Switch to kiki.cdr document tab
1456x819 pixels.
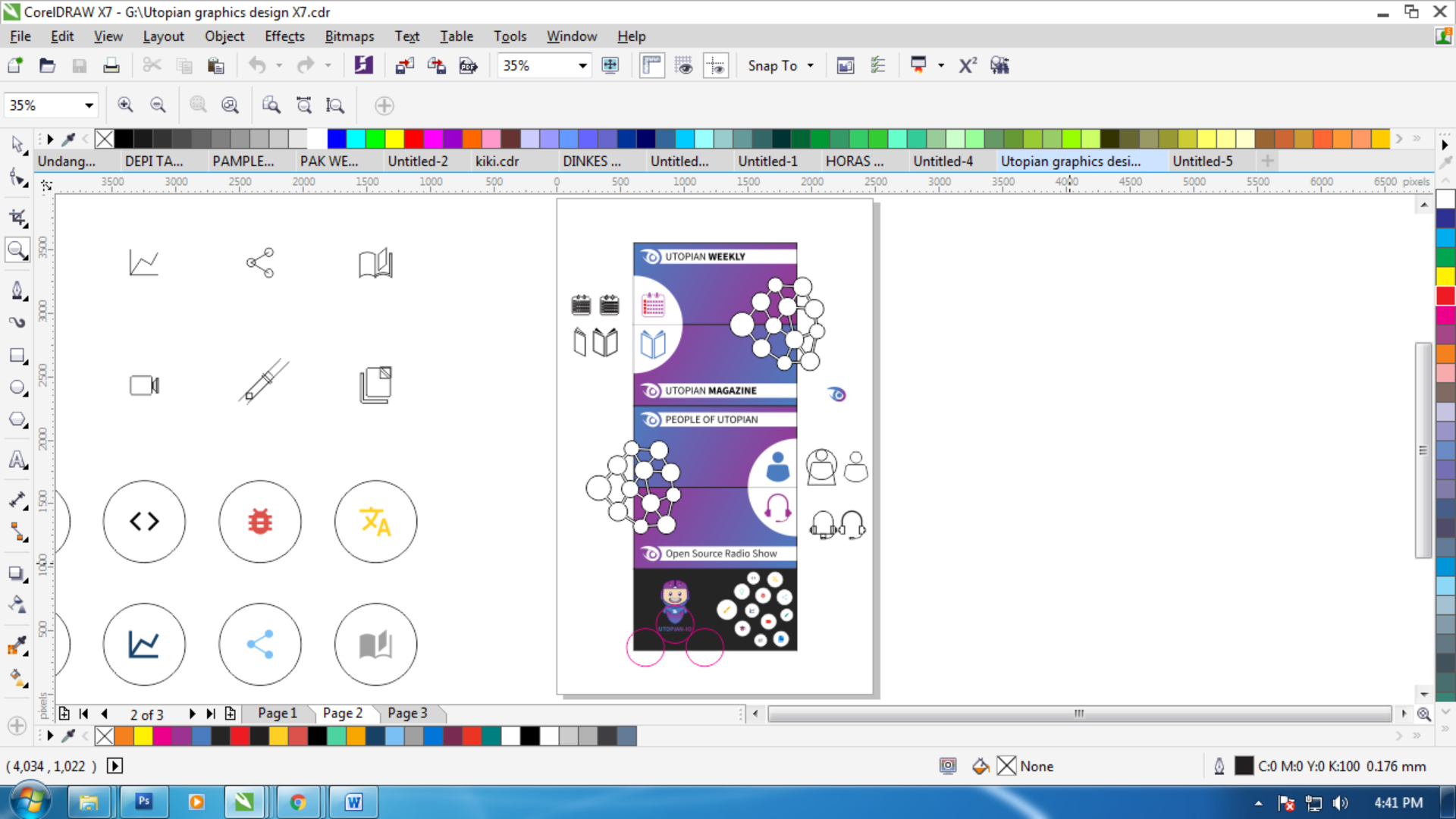497,162
